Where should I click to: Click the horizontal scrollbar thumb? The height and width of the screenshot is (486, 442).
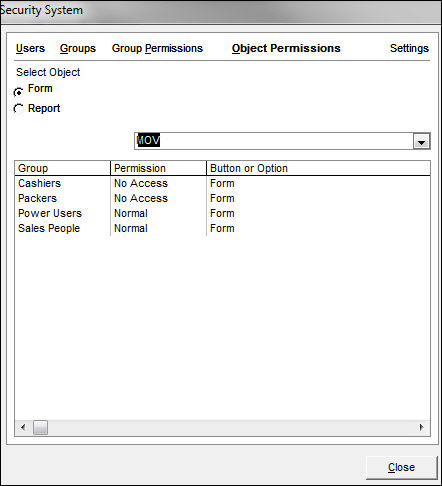point(40,427)
